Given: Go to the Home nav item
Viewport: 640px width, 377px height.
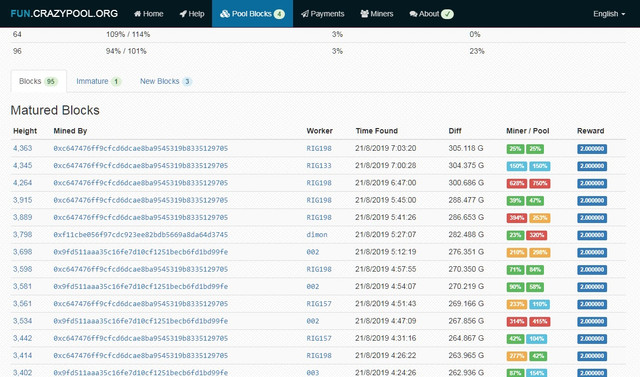Looking at the screenshot, I should pyautogui.click(x=149, y=14).
